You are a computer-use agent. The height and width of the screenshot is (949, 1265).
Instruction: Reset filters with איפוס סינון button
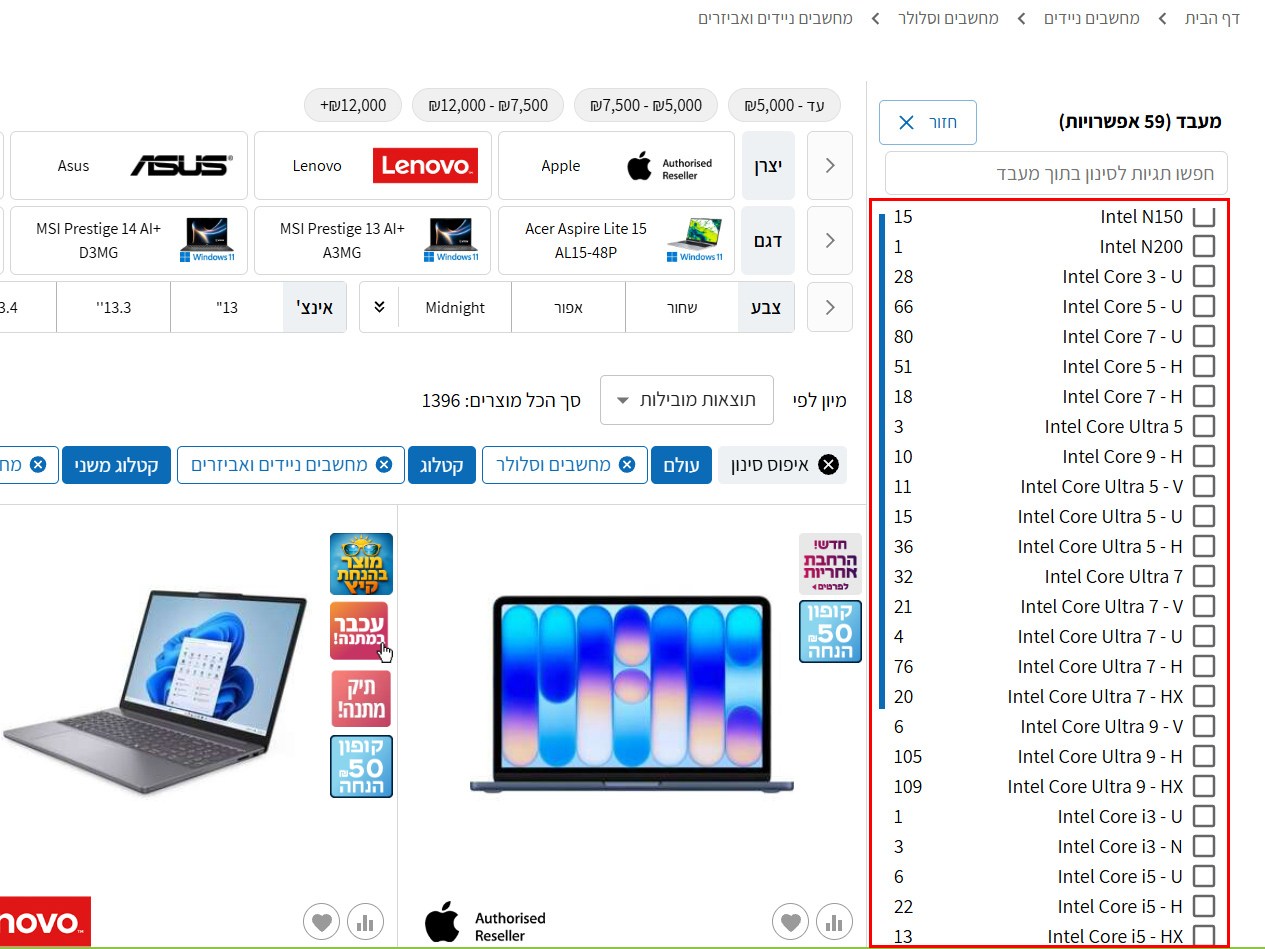pyautogui.click(x=782, y=465)
